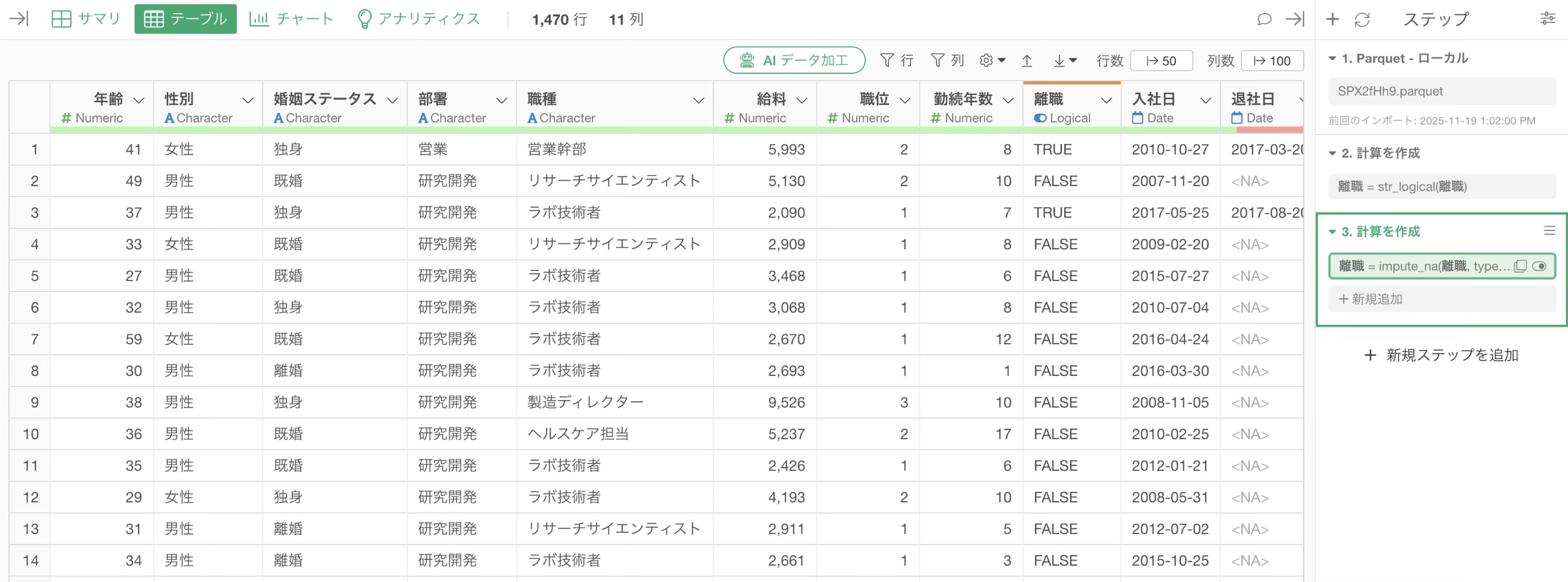Click 新規ステップを追加 button
The height and width of the screenshot is (582, 1568).
point(1441,355)
